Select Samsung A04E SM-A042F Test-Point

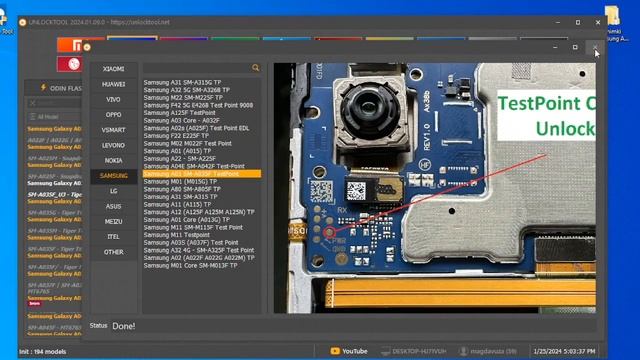coord(194,166)
